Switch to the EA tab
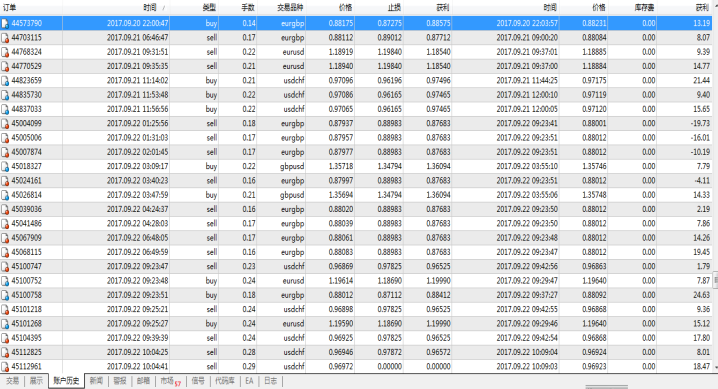The image size is (718, 389). 249,381
